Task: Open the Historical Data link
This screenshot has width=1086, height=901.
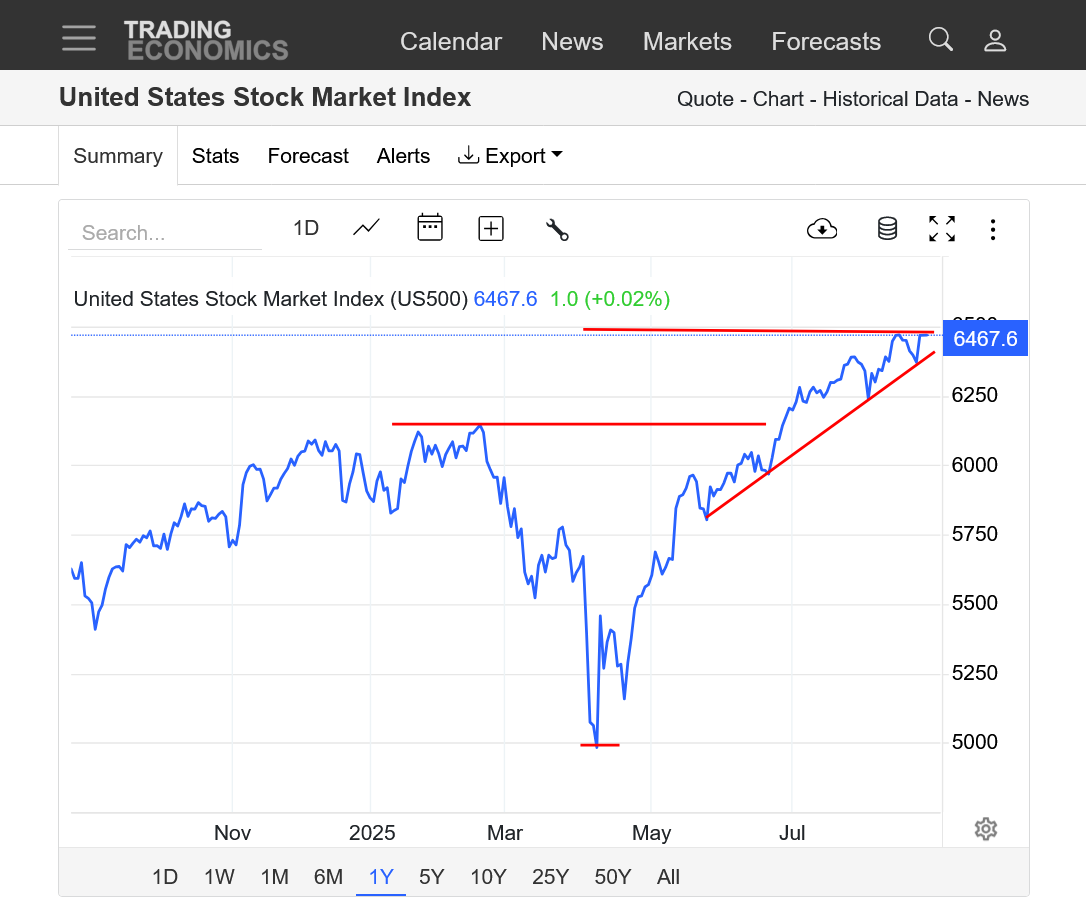Action: click(x=891, y=99)
